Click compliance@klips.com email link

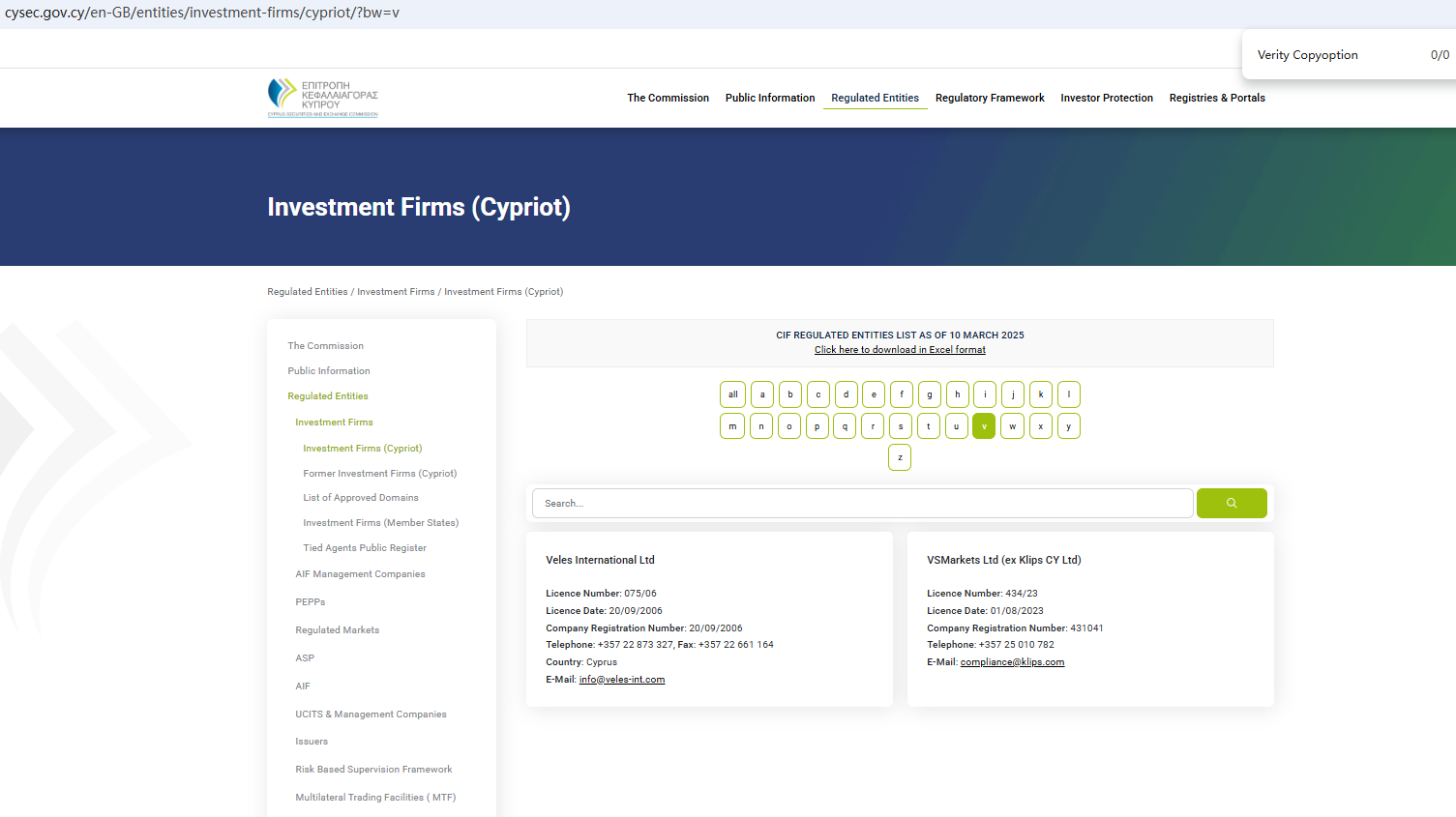(1012, 662)
